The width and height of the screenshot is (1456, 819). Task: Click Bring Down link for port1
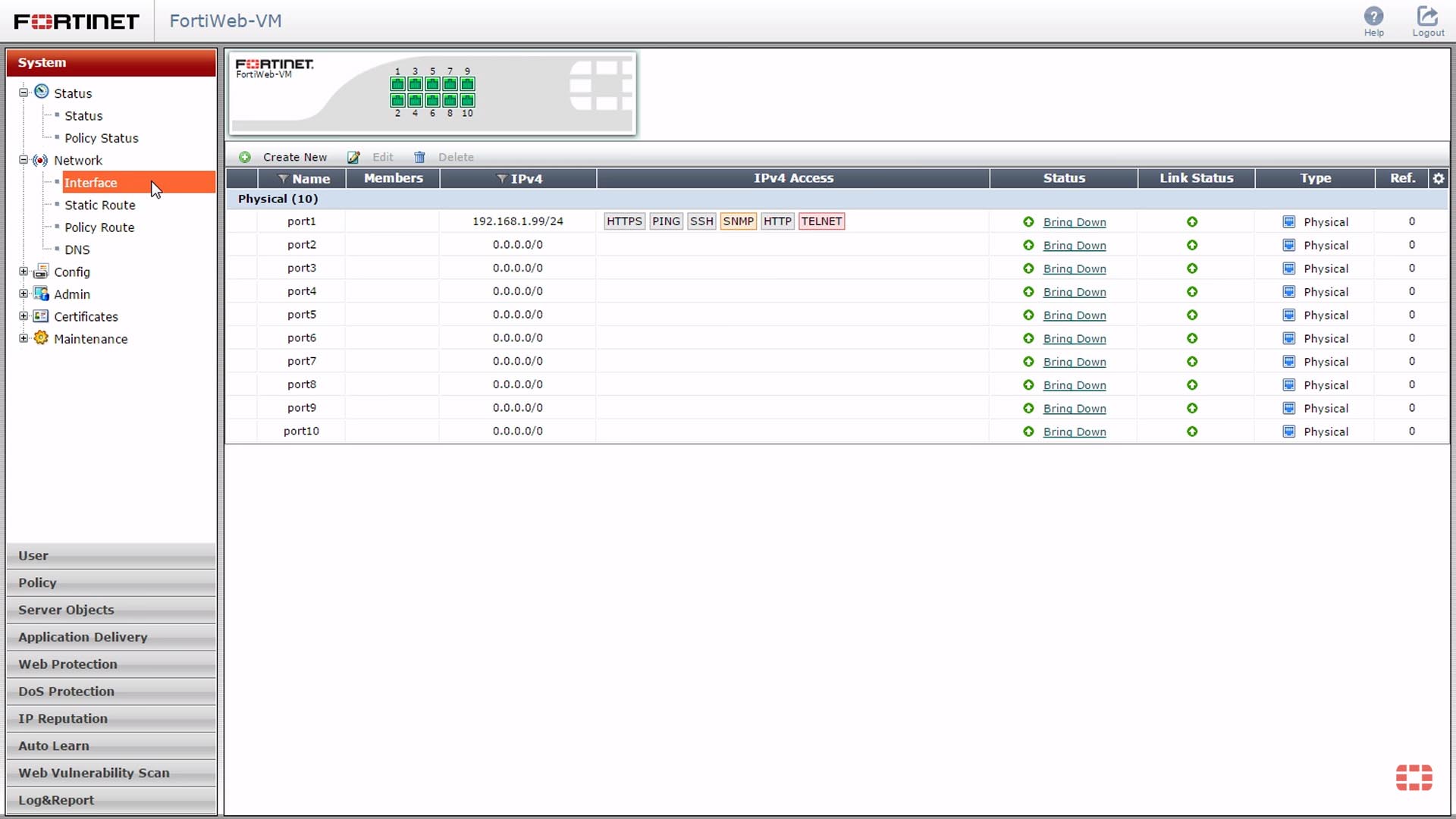[1074, 222]
